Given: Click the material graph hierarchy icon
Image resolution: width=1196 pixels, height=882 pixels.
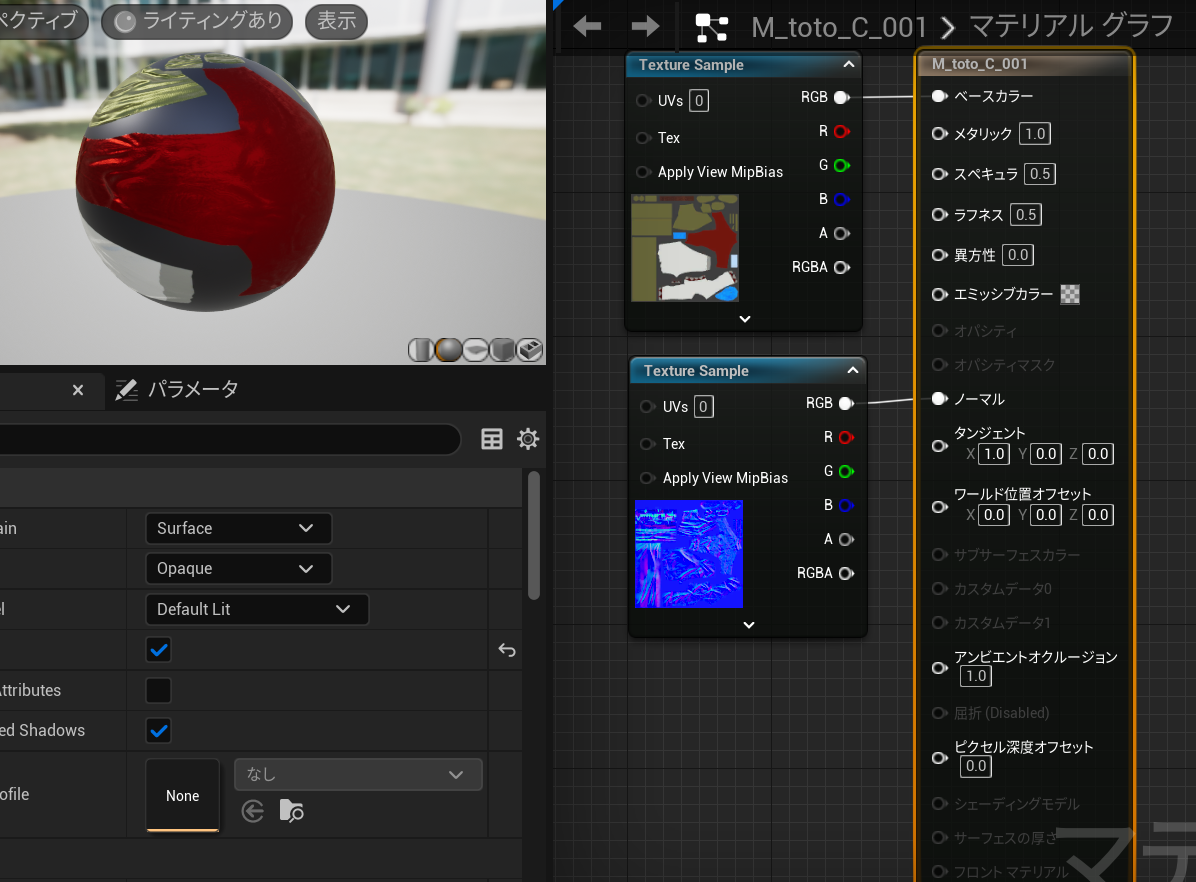Looking at the screenshot, I should click(x=712, y=27).
